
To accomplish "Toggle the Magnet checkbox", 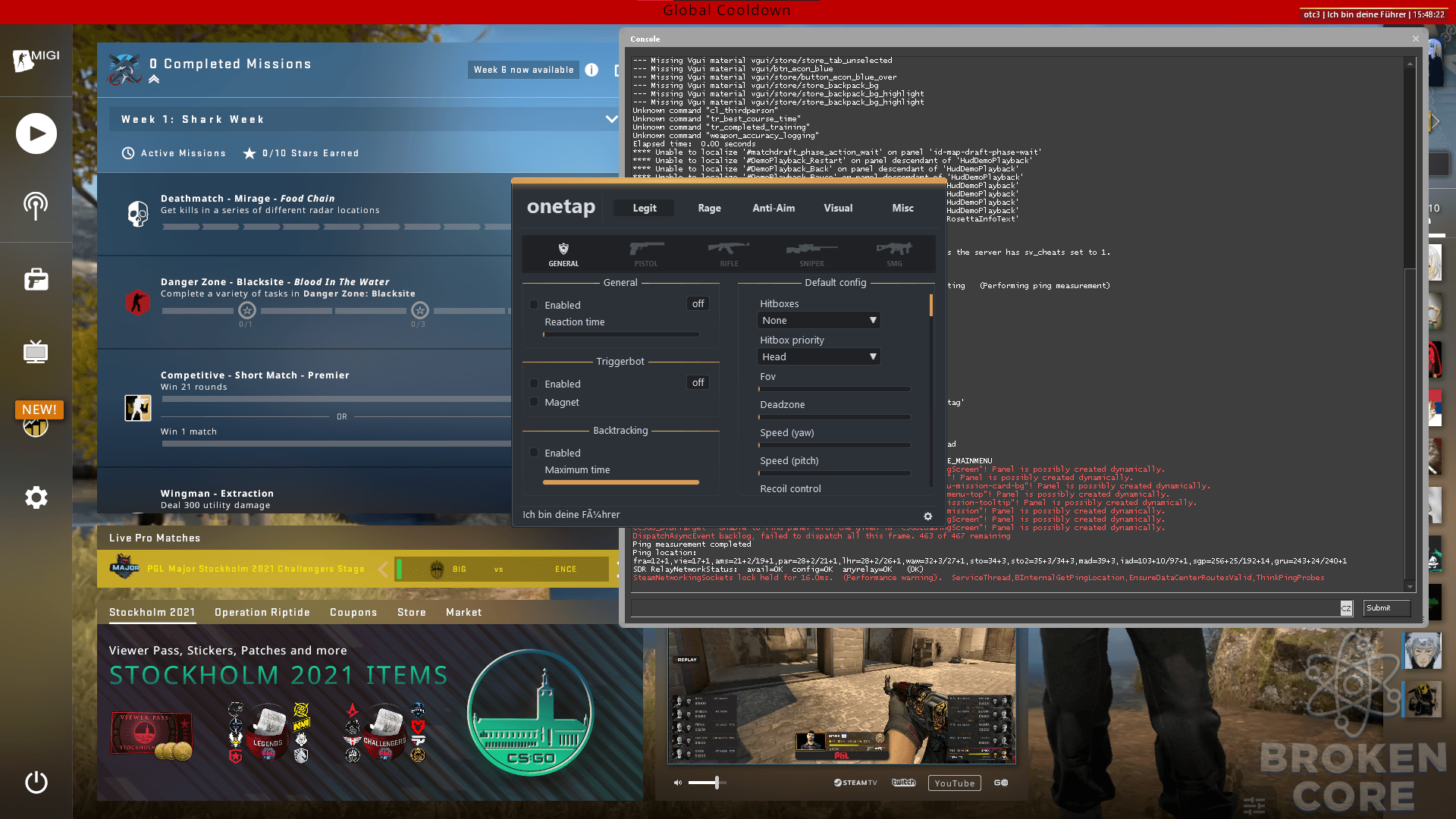I will [x=534, y=402].
